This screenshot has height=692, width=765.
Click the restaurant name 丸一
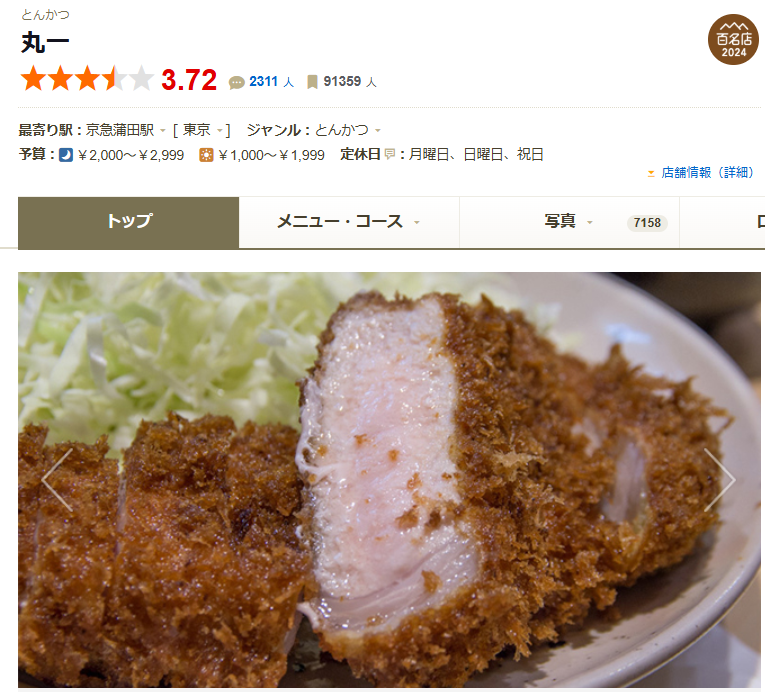[x=45, y=43]
